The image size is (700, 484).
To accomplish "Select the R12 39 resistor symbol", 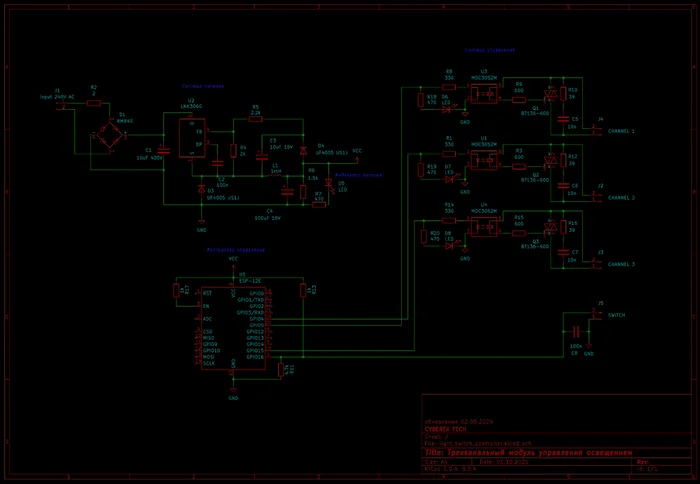I will coord(563,160).
